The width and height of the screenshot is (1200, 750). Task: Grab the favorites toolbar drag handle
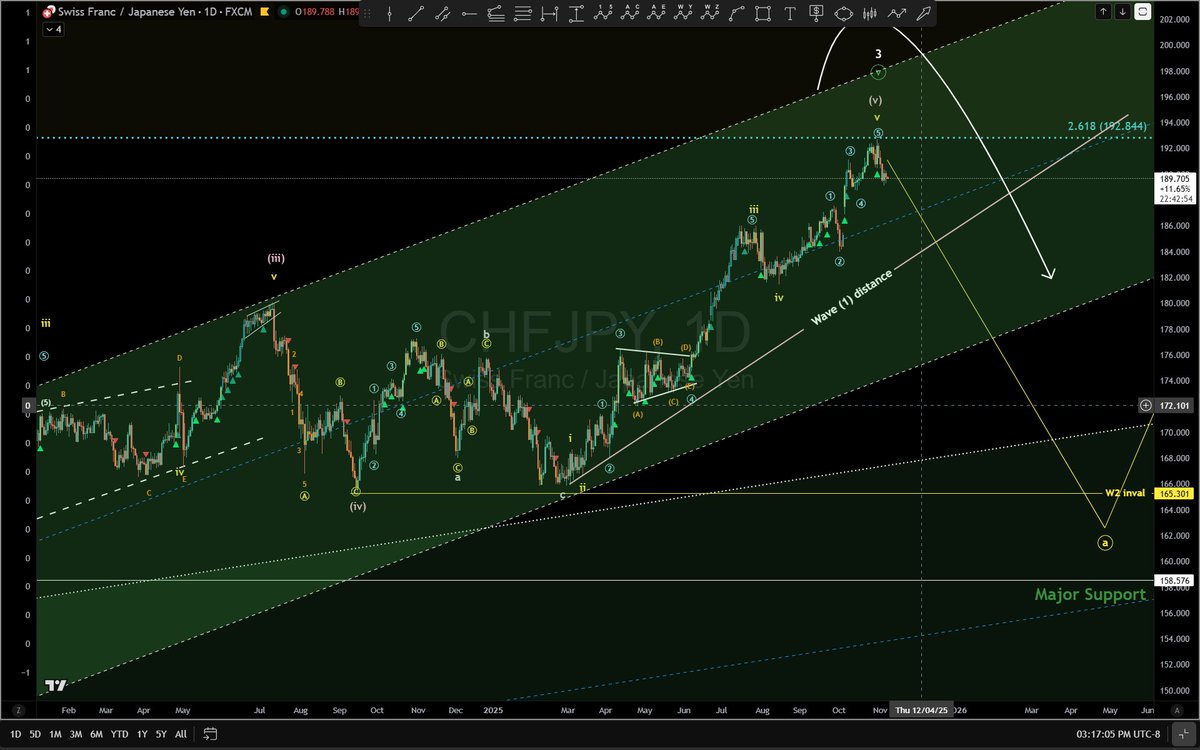(x=367, y=14)
